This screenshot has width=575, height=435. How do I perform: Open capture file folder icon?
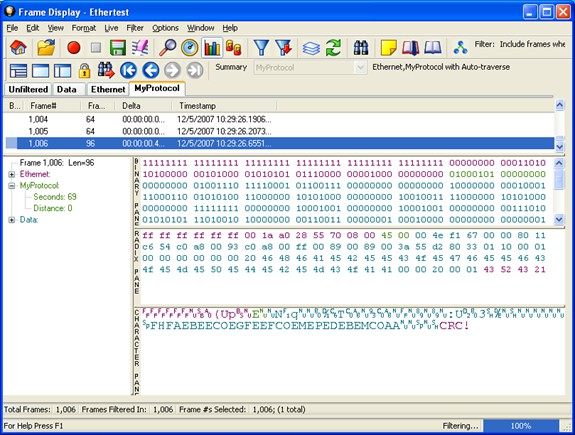pos(46,48)
